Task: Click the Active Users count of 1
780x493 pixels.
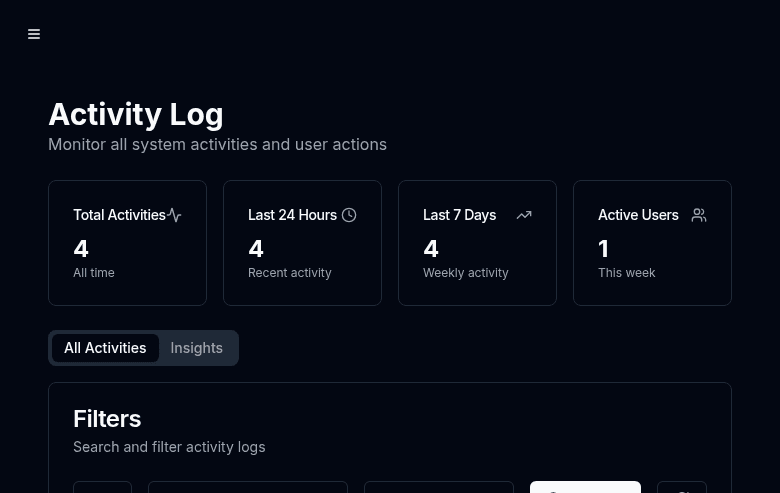Action: point(603,249)
